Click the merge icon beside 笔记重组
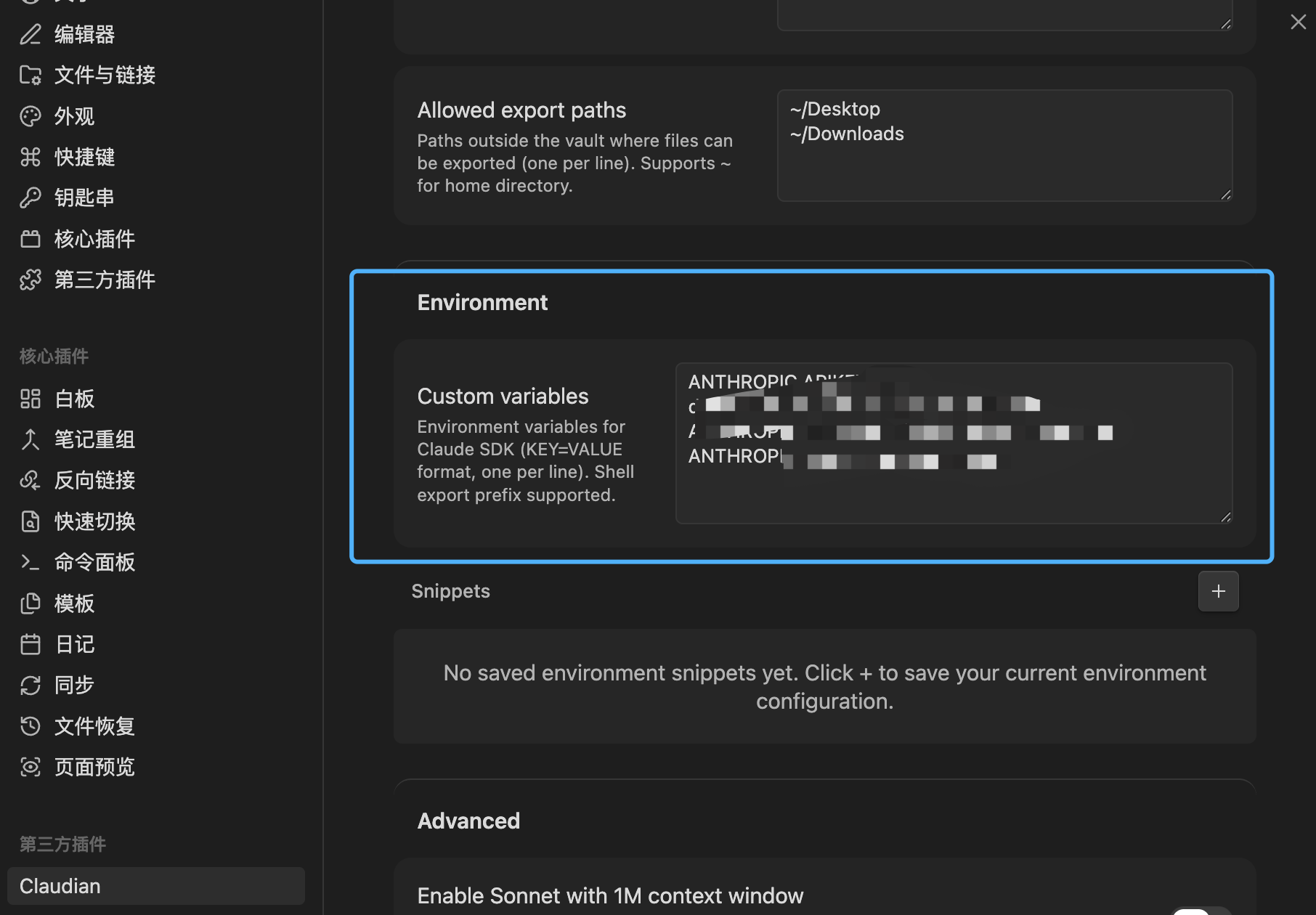The width and height of the screenshot is (1316, 915). [31, 439]
